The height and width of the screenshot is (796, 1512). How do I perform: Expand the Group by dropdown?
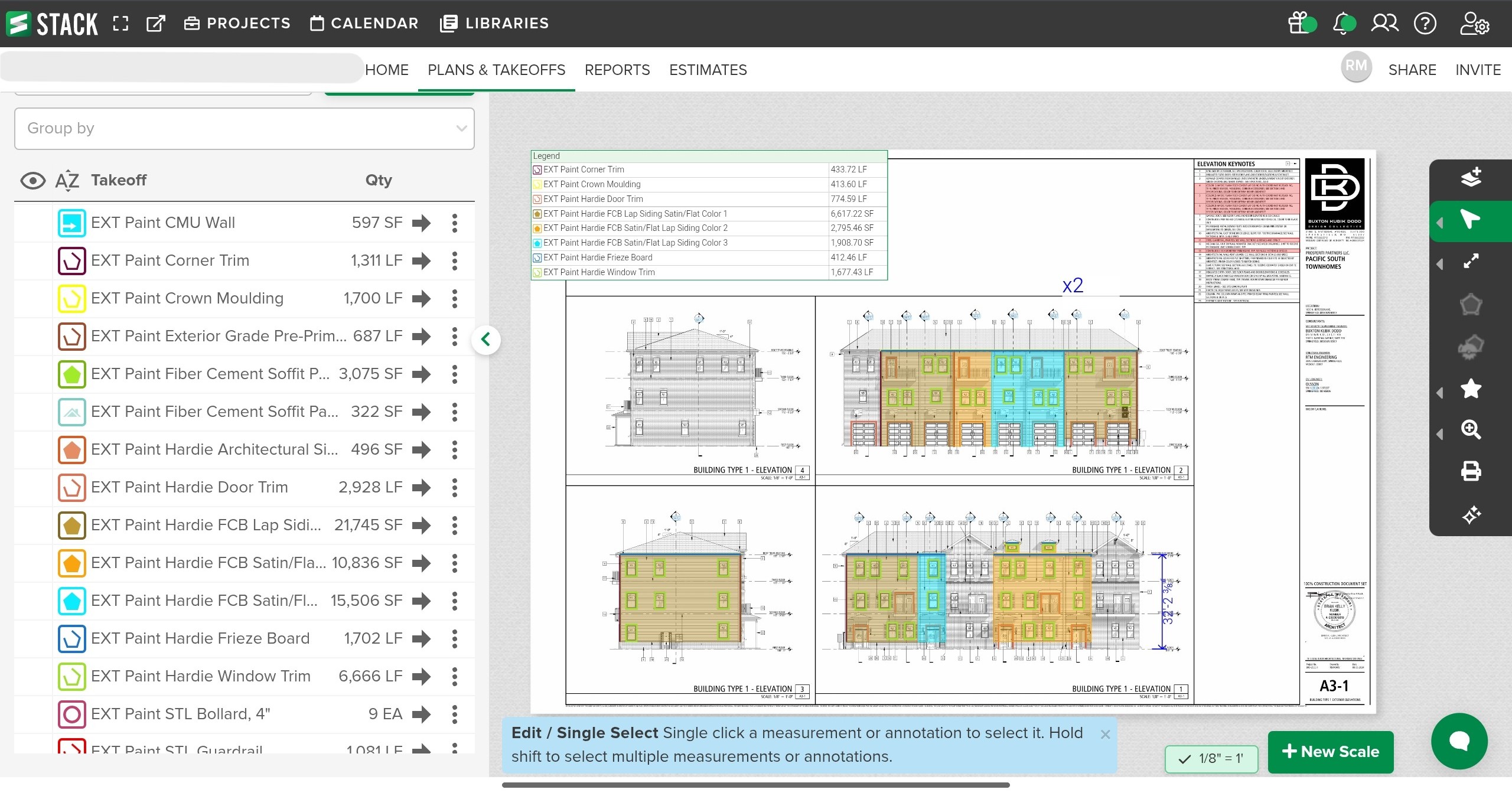tap(244, 129)
